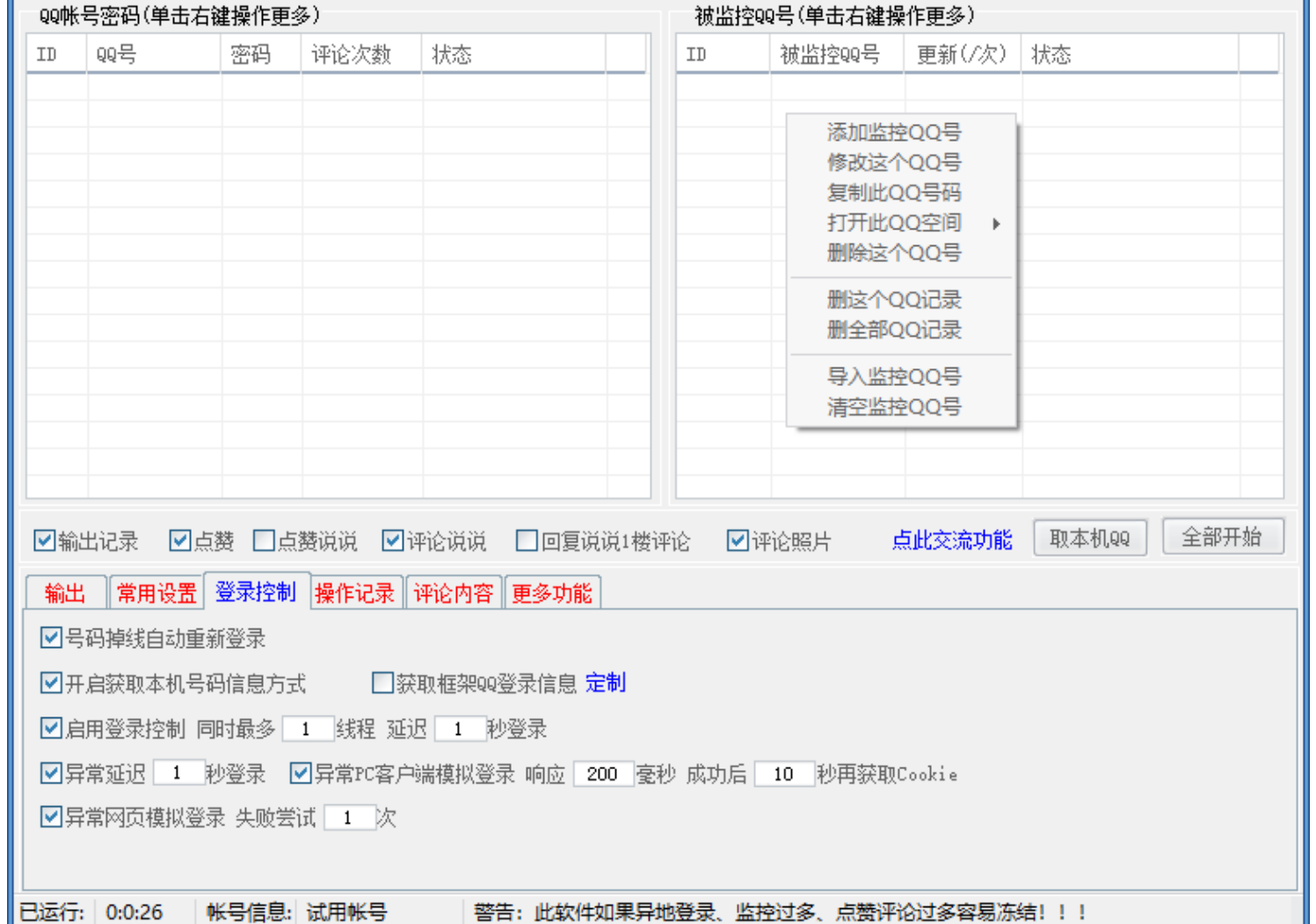
Task: Click the 状态 header in monitored list
Action: pyautogui.click(x=1131, y=55)
